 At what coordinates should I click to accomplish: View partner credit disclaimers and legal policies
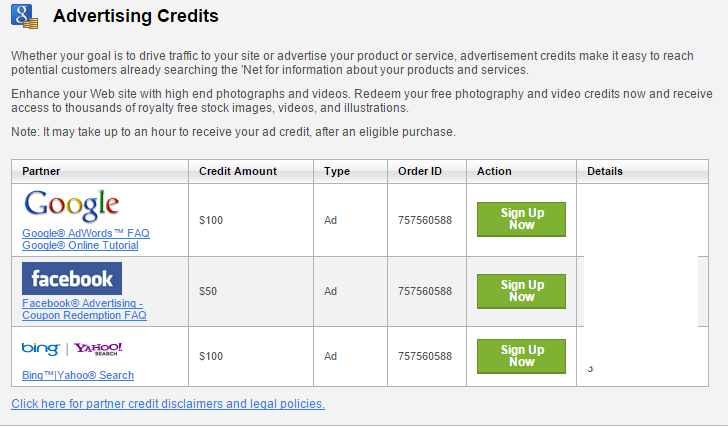point(168,404)
